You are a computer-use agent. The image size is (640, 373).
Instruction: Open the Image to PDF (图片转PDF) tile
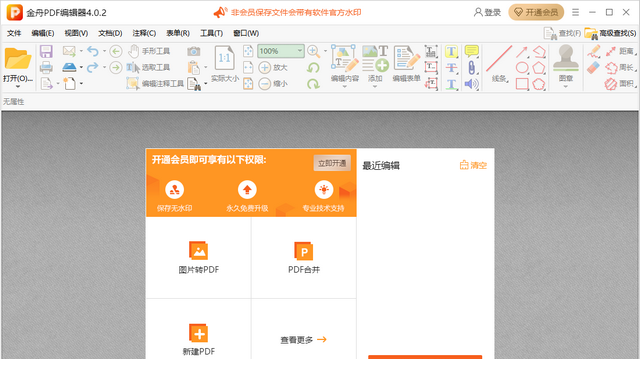tap(198, 258)
